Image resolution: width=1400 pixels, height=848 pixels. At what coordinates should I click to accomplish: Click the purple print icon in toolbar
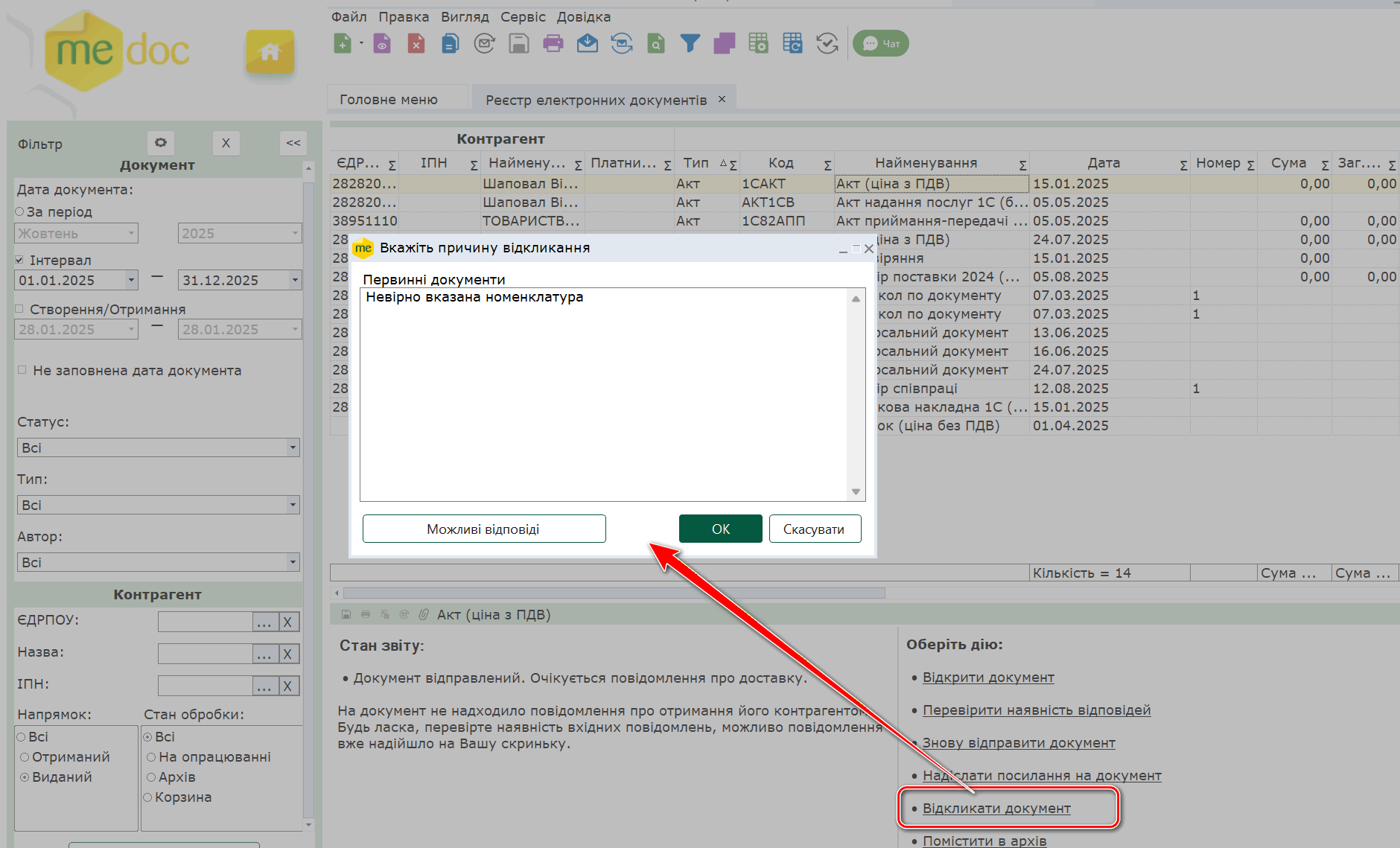tap(553, 44)
